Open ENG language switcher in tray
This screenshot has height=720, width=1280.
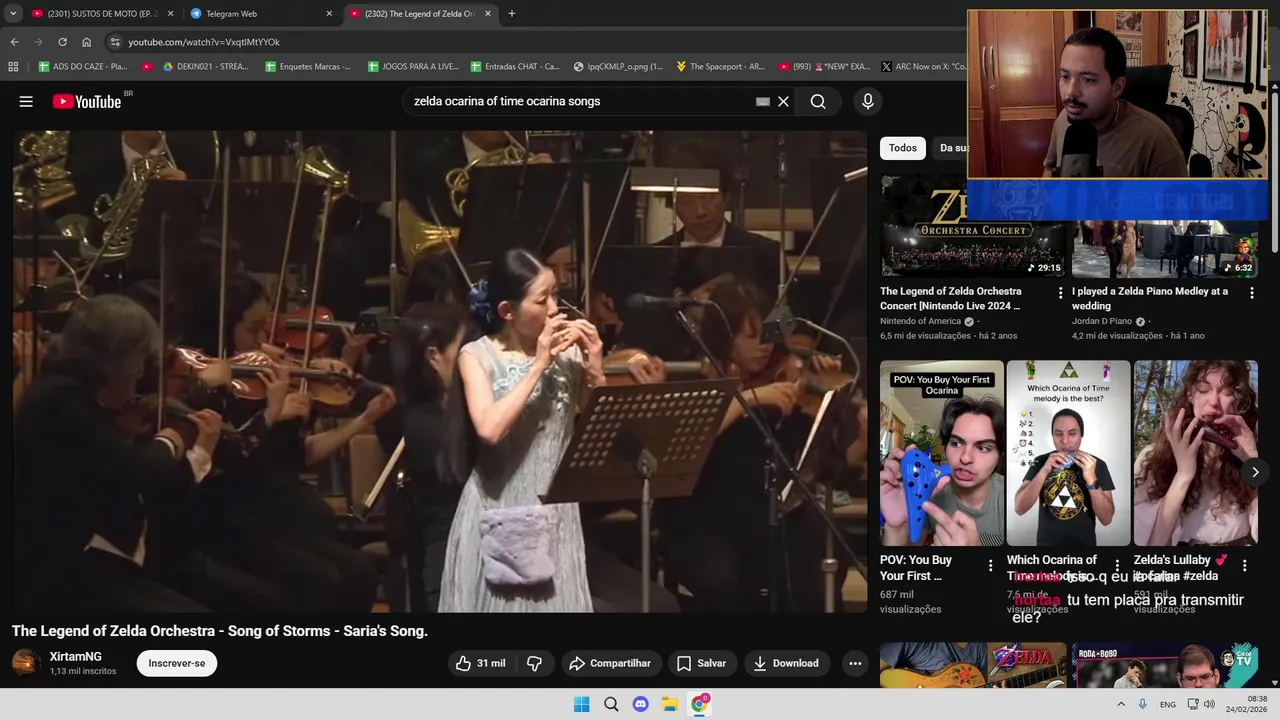tap(1167, 704)
